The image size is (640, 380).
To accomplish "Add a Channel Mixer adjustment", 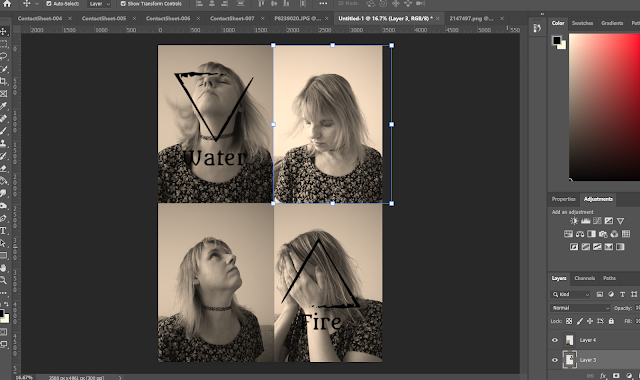I will (x=614, y=234).
